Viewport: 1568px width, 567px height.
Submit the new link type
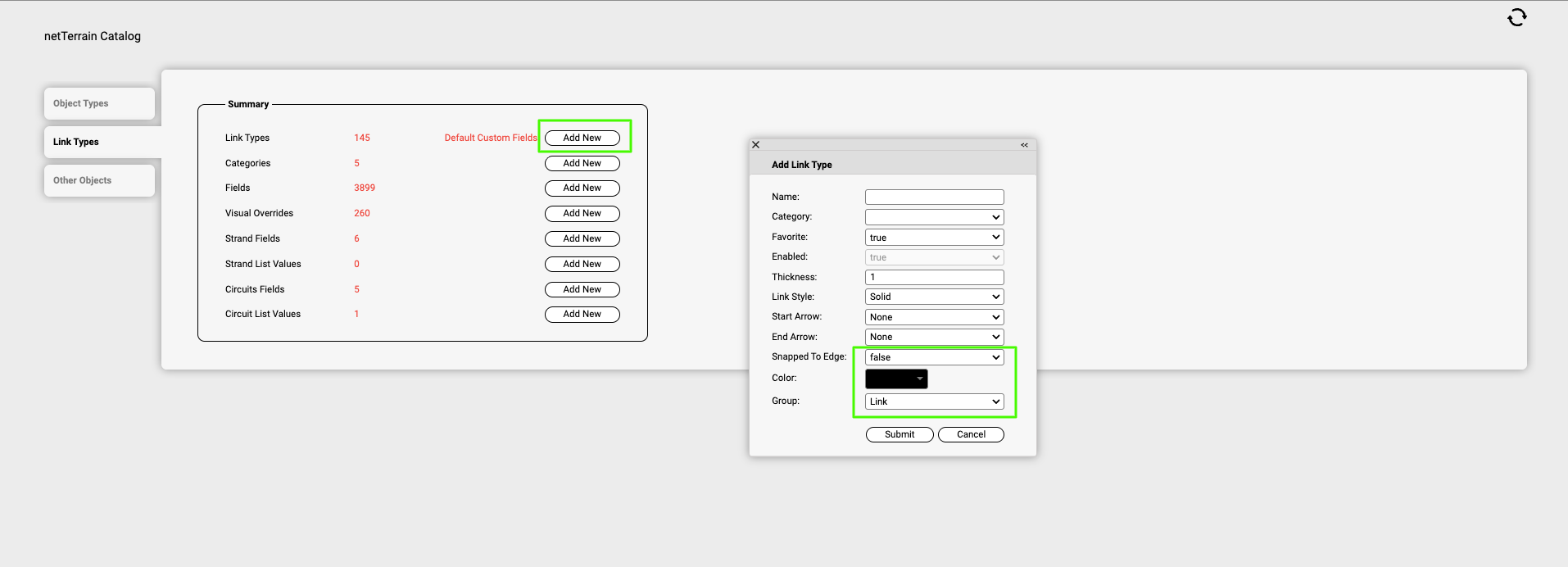tap(899, 434)
